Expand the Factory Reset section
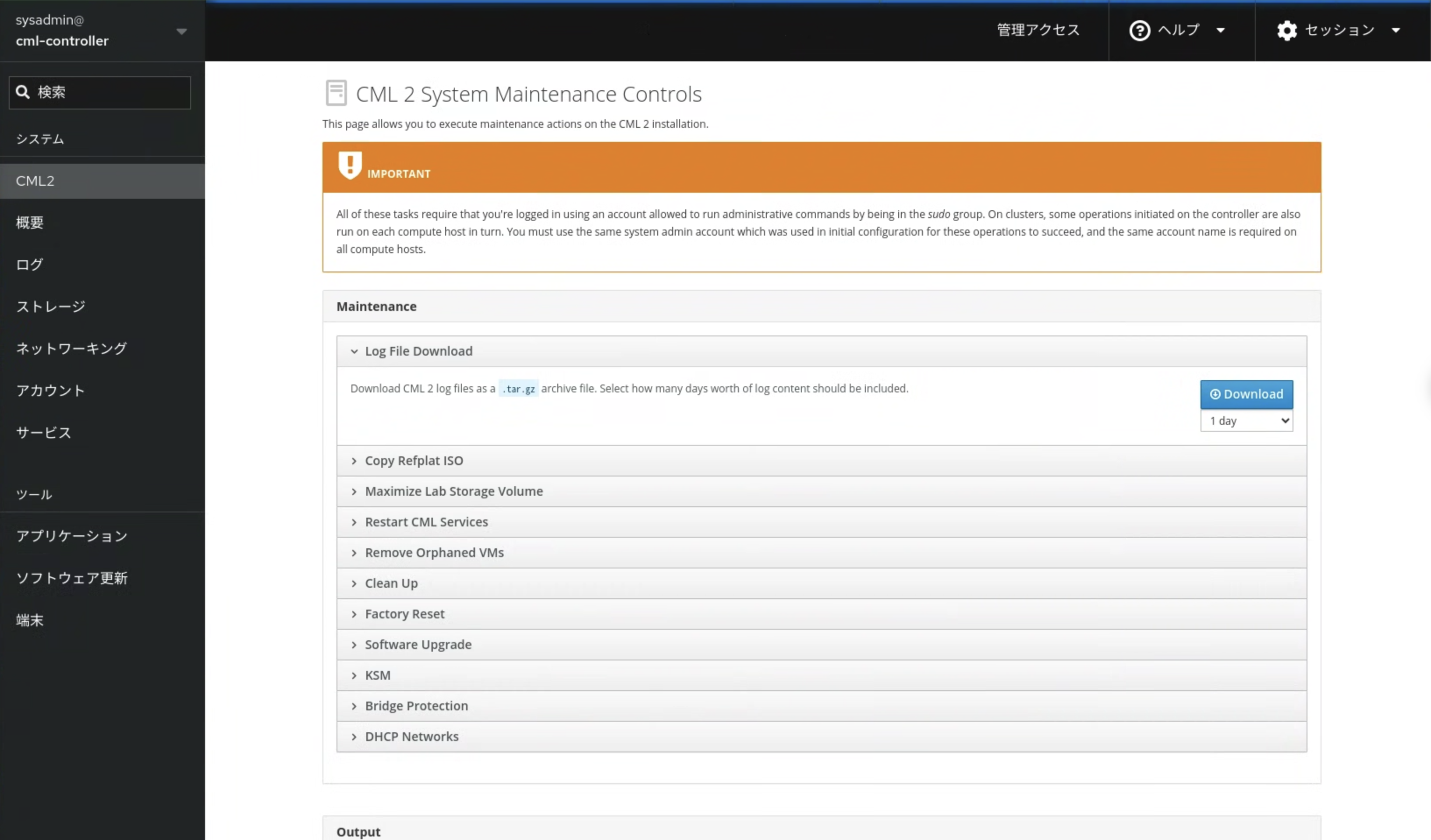Viewport: 1431px width, 840px height. tap(404, 614)
